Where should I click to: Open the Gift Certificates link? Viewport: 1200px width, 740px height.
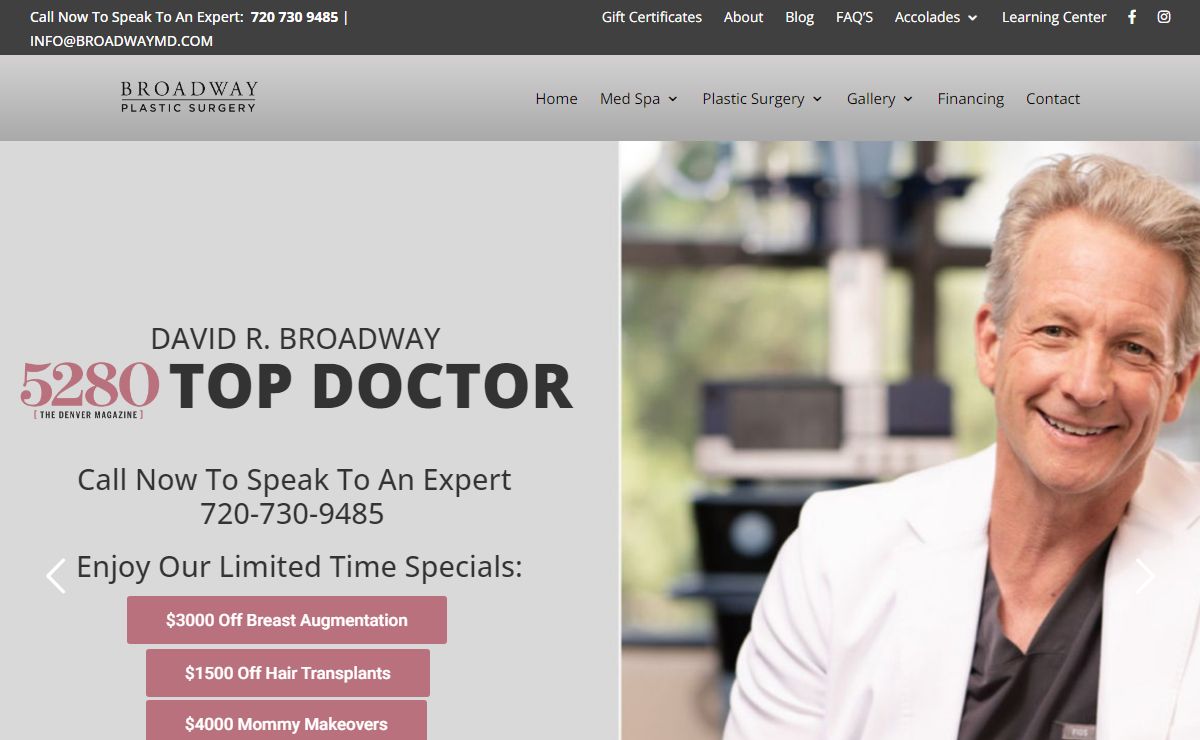[x=652, y=17]
